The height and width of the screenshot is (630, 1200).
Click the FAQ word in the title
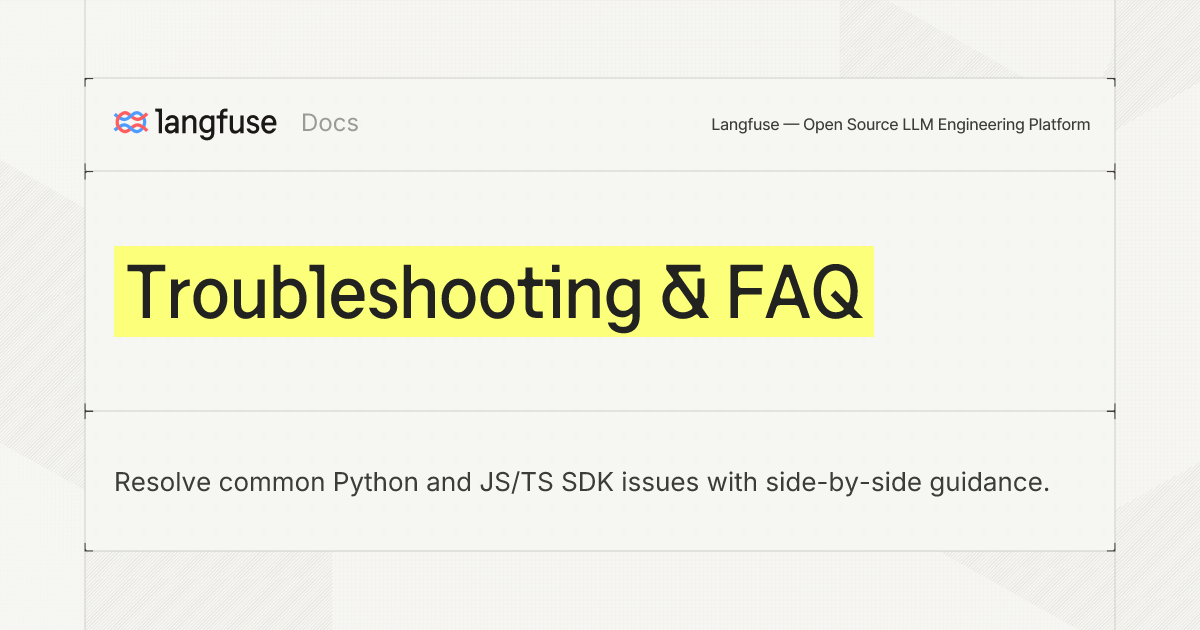pos(793,291)
